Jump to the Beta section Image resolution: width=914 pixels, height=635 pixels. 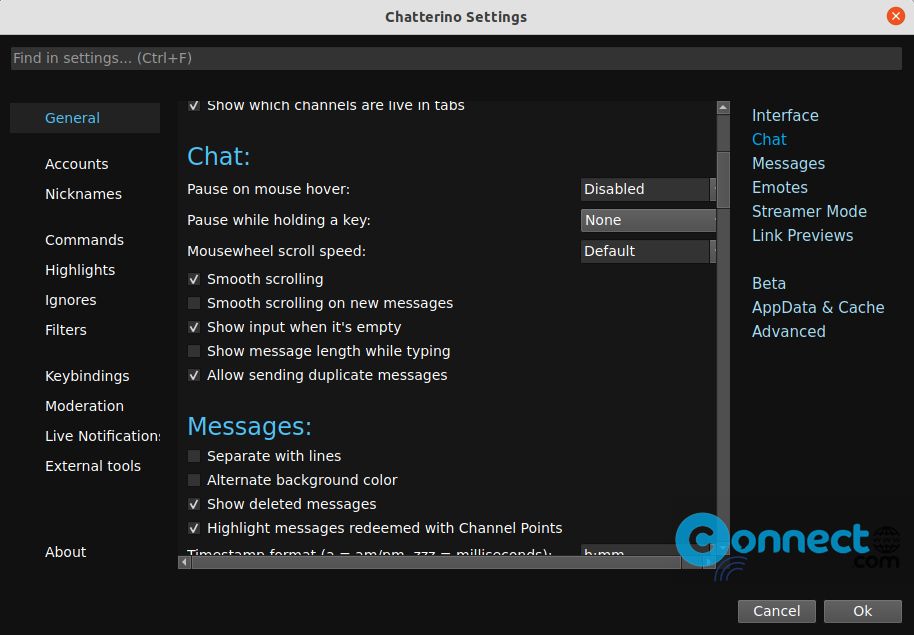[769, 283]
